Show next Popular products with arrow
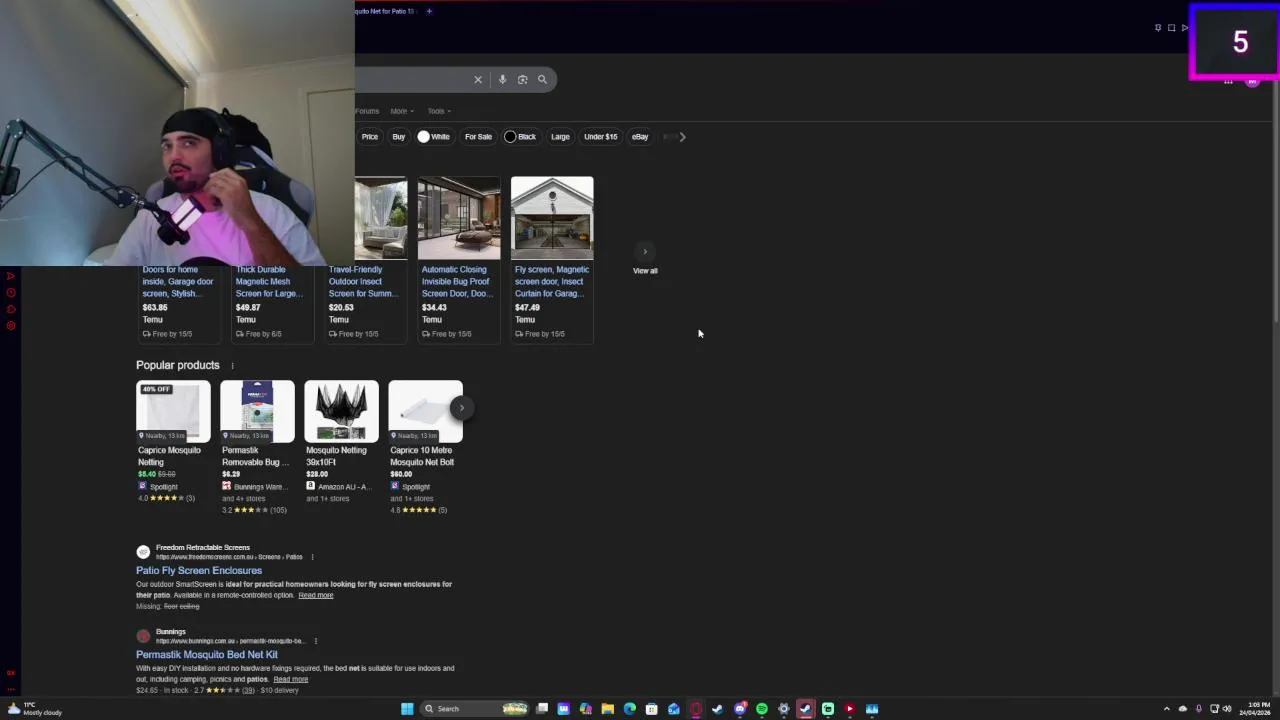The width and height of the screenshot is (1280, 720). tap(461, 407)
